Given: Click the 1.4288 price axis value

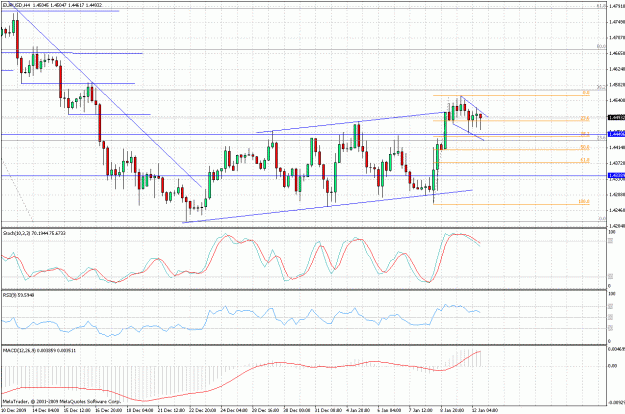Looking at the screenshot, I should [617, 194].
